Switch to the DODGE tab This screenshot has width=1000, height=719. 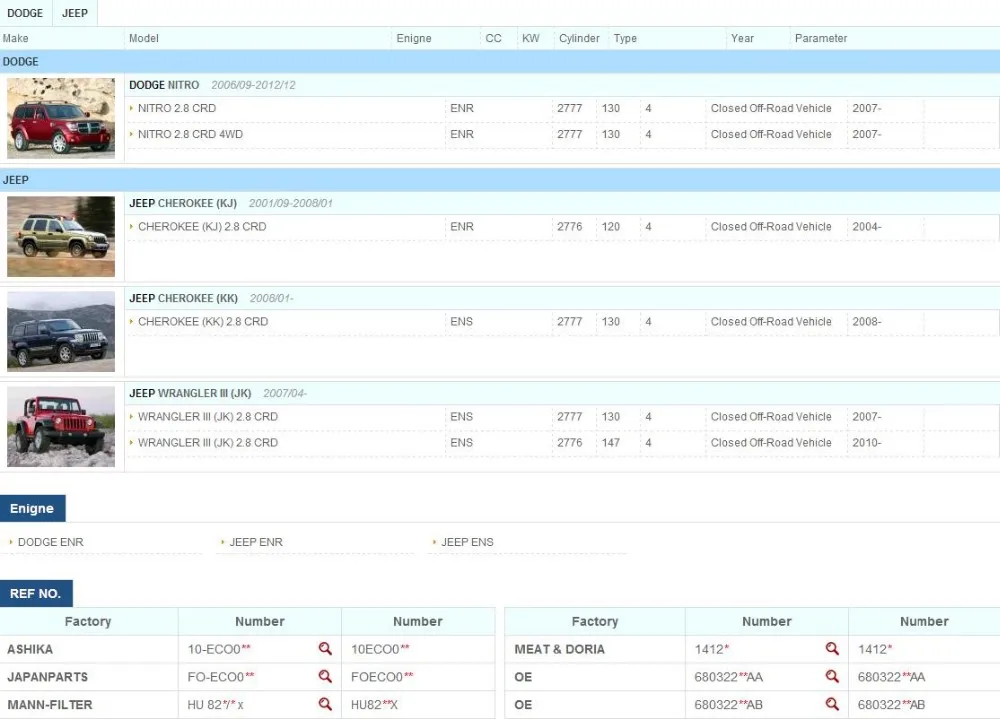(x=25, y=13)
